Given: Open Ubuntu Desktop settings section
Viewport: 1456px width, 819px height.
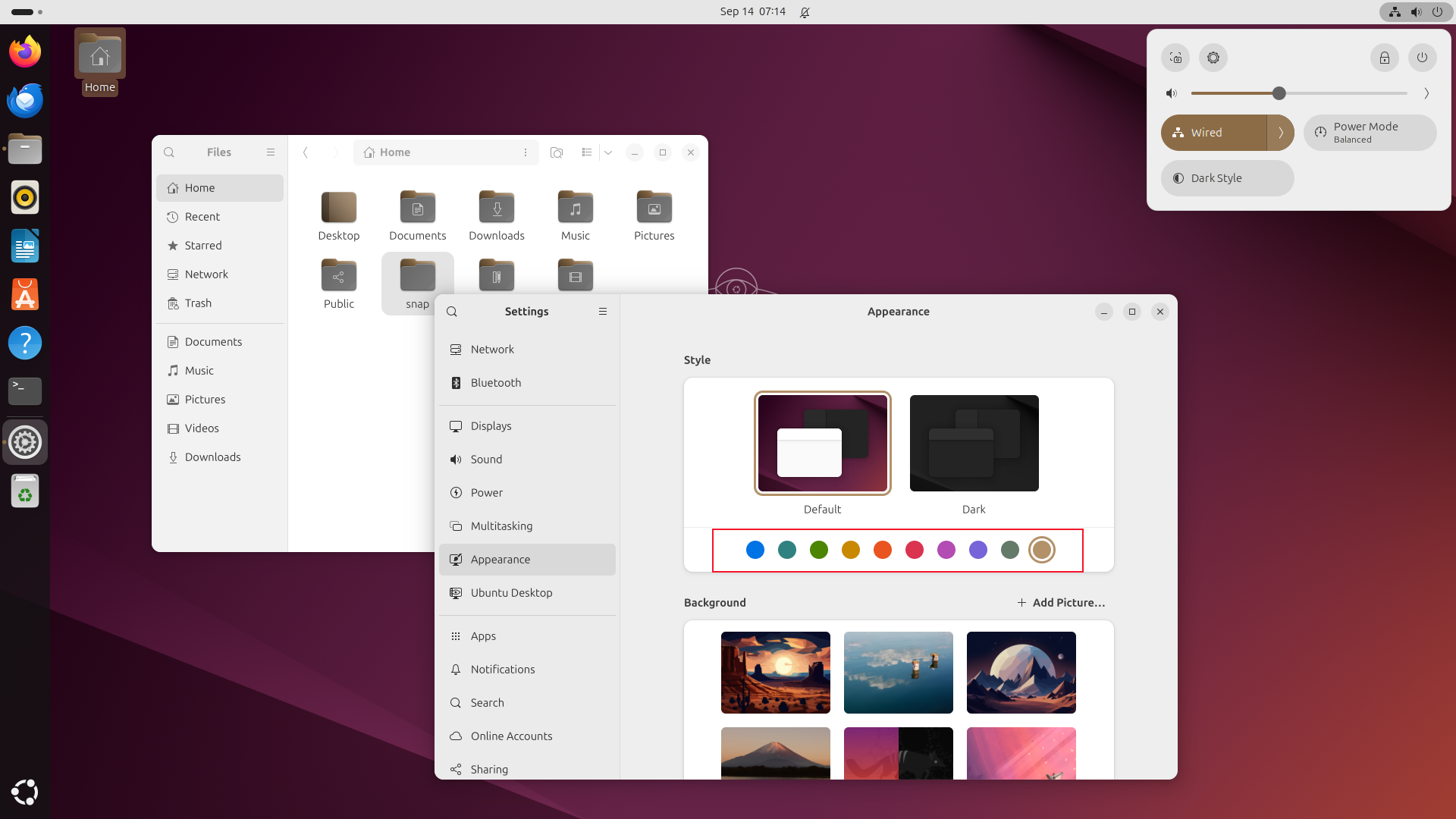Looking at the screenshot, I should [511, 592].
